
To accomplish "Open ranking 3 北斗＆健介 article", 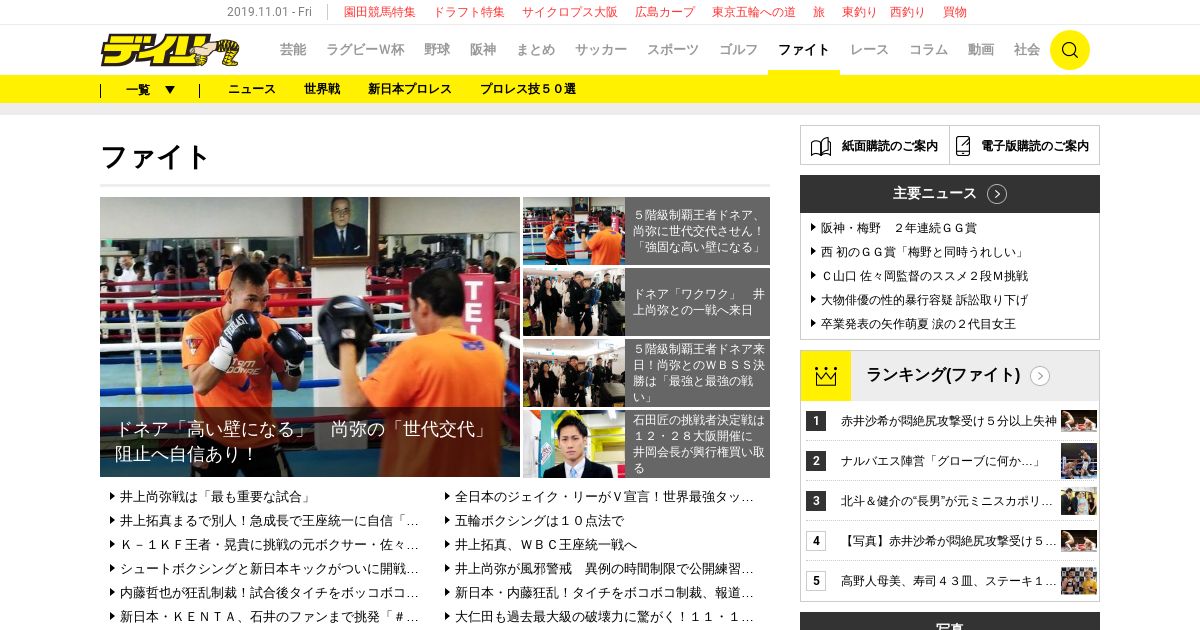I will (948, 501).
